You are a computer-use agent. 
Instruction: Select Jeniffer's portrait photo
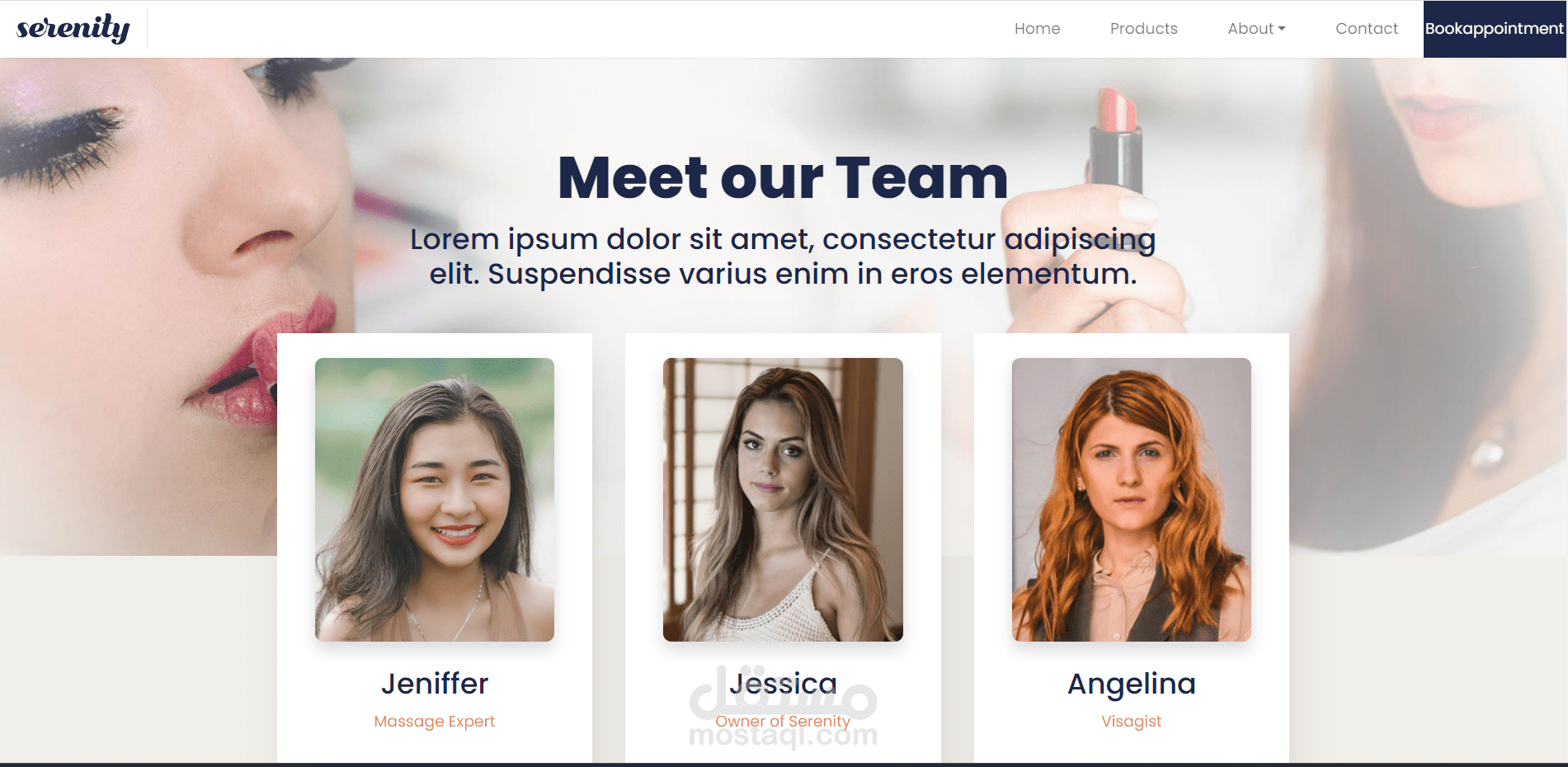[x=435, y=500]
